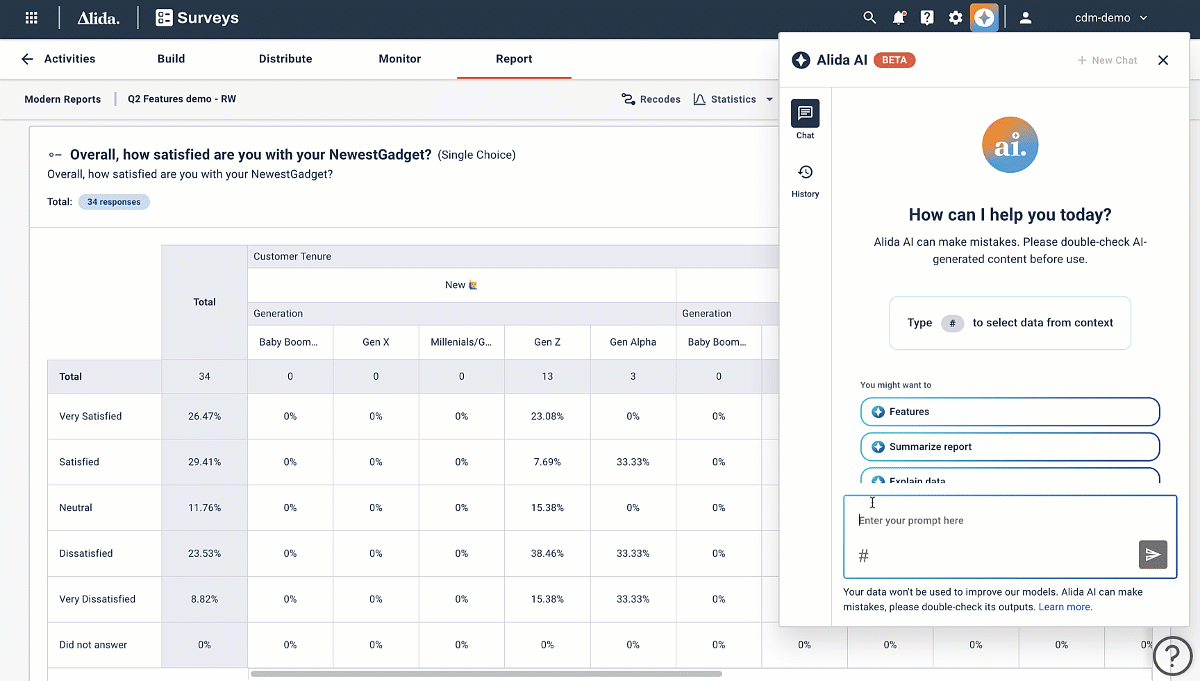The width and height of the screenshot is (1200, 681).
Task: Open the Learn more link
Action: click(1064, 607)
